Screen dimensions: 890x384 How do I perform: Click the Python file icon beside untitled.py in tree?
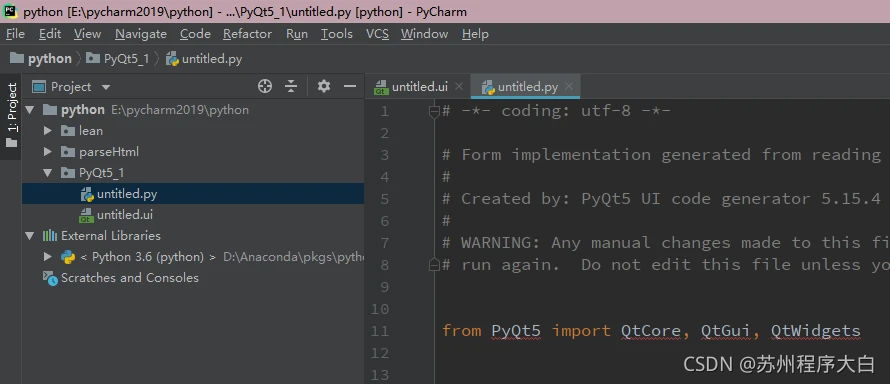point(87,194)
